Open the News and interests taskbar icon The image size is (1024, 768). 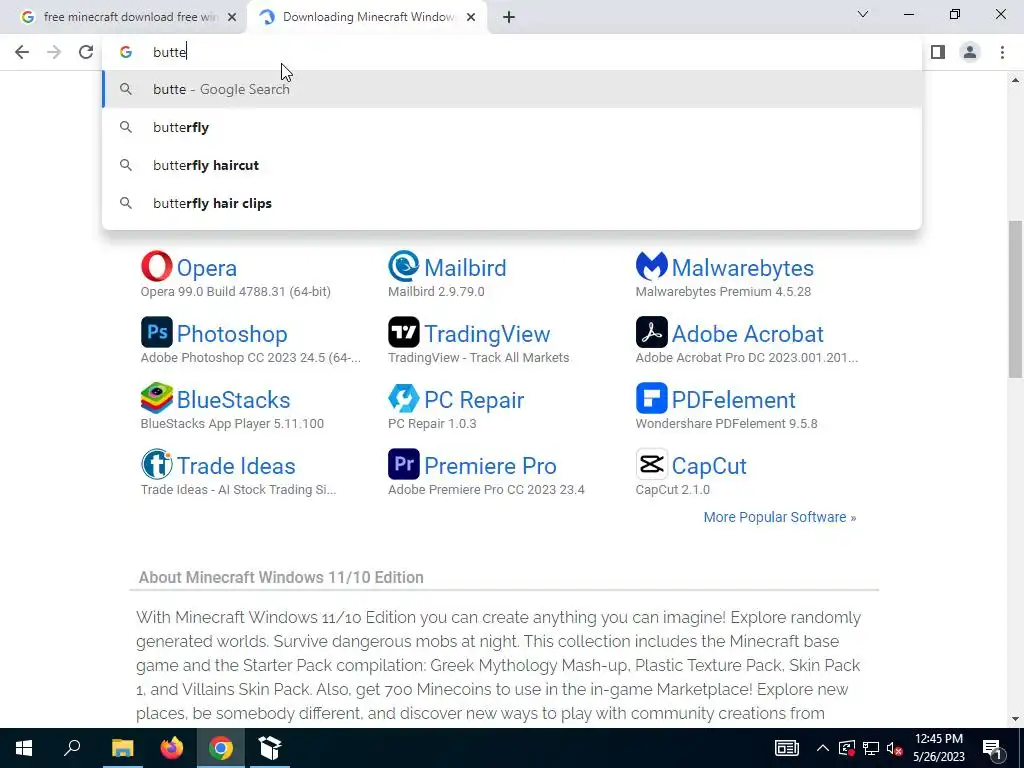pyautogui.click(x=786, y=748)
